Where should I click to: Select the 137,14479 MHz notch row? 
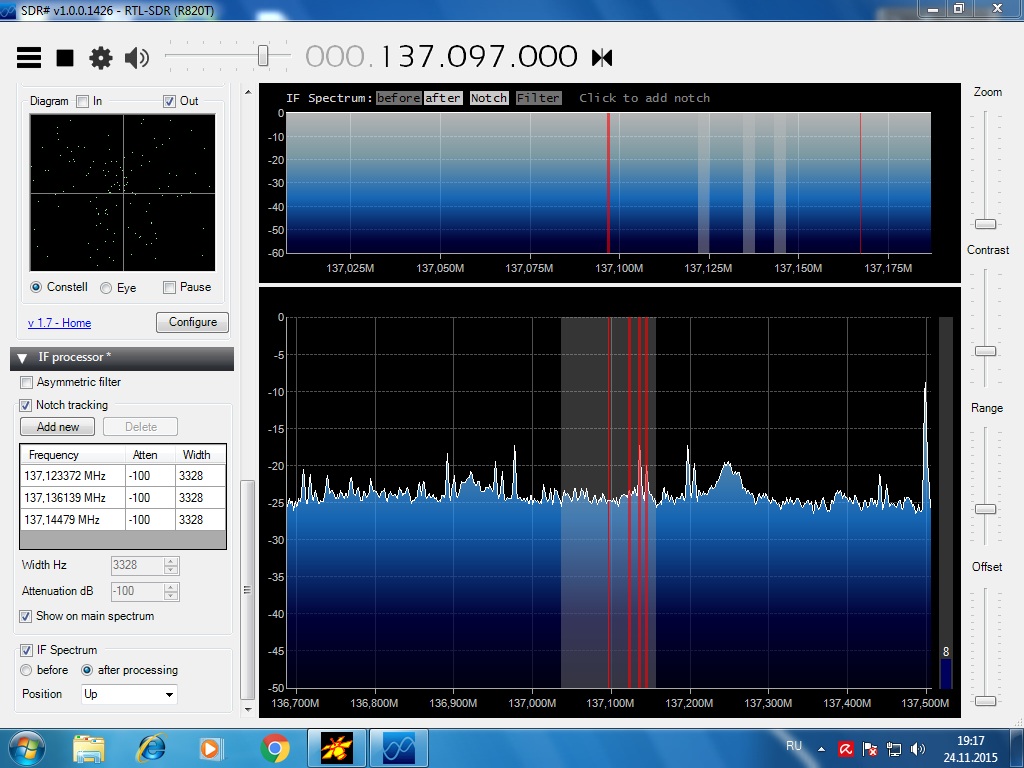coord(123,520)
